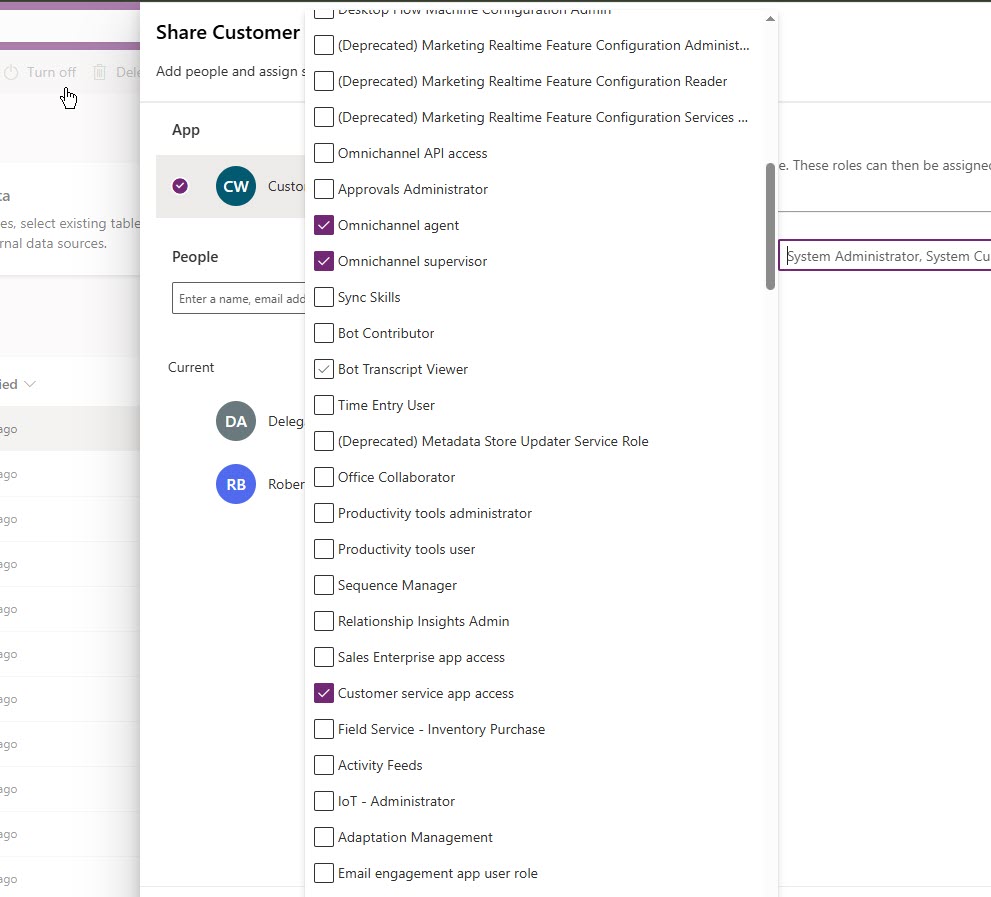Viewport: 991px width, 897px height.
Task: Click the purple checkmark on the selected app
Action: (181, 186)
